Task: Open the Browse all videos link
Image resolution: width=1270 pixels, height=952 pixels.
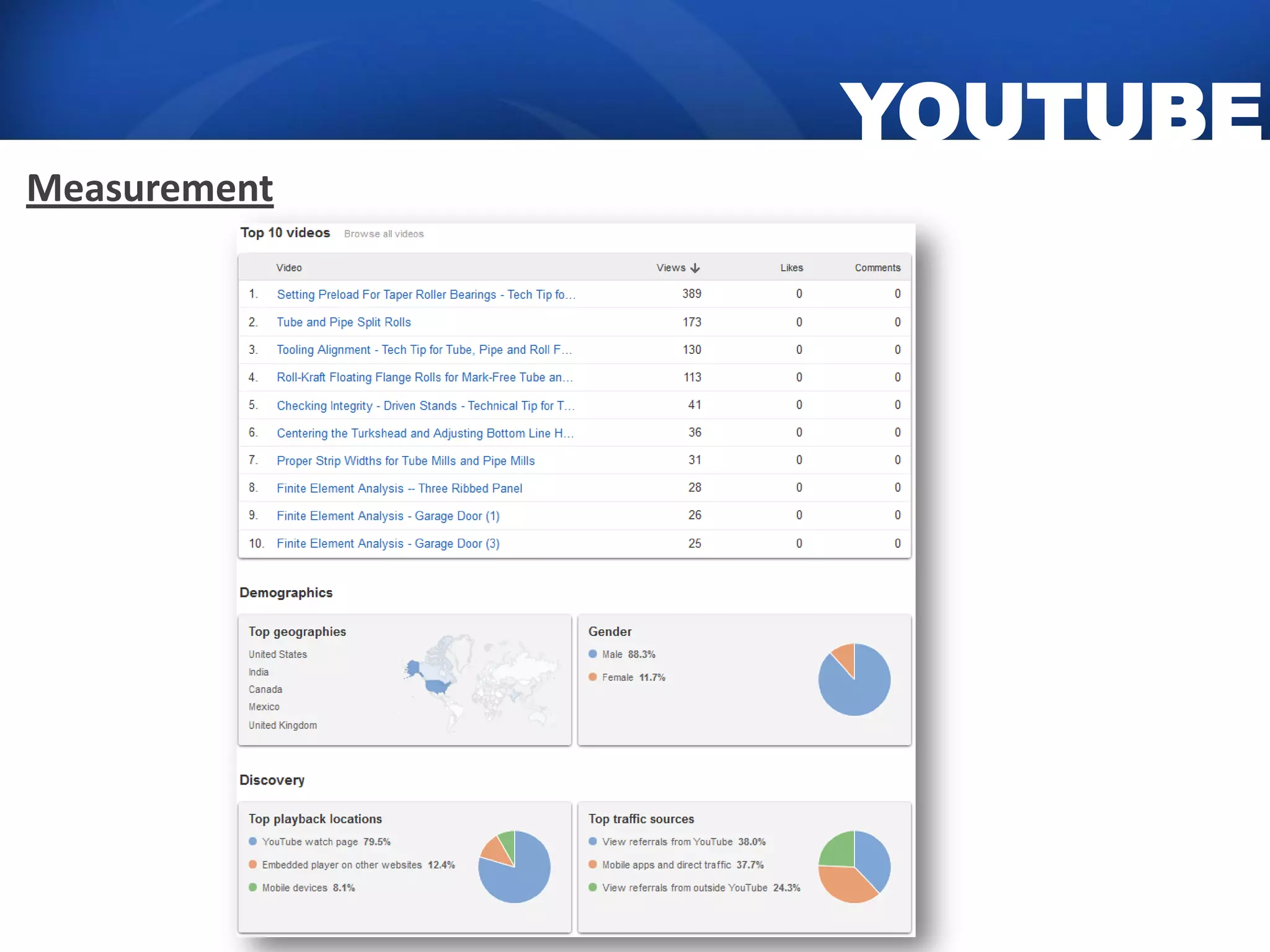Action: point(384,234)
